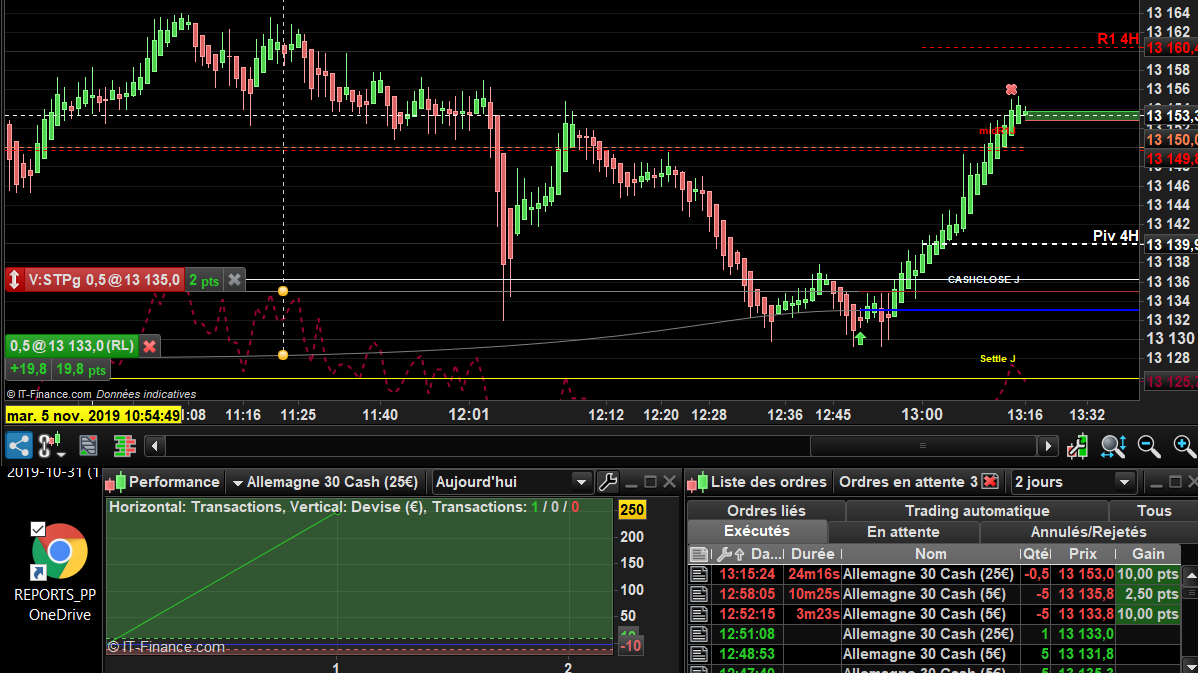Image resolution: width=1198 pixels, height=673 pixels.
Task: Open Chrome REPORTS_PP OneDrive desktop shortcut
Action: point(58,571)
